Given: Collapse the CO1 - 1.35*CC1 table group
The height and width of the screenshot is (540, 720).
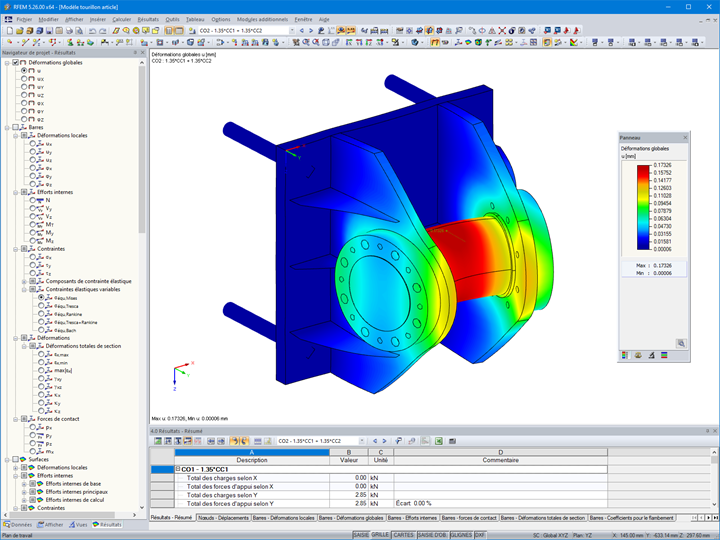Looking at the screenshot, I should point(178,469).
